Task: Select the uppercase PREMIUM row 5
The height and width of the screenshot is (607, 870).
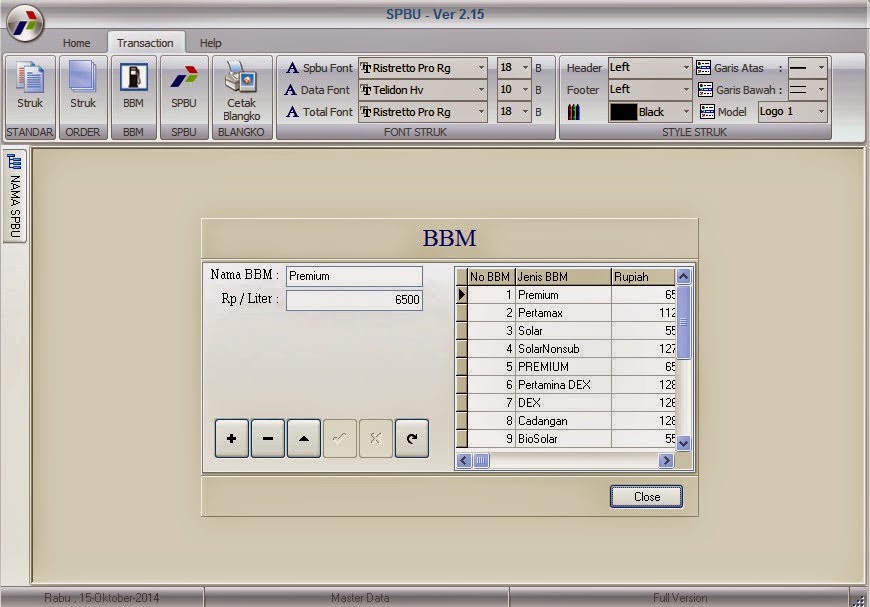Action: [566, 367]
